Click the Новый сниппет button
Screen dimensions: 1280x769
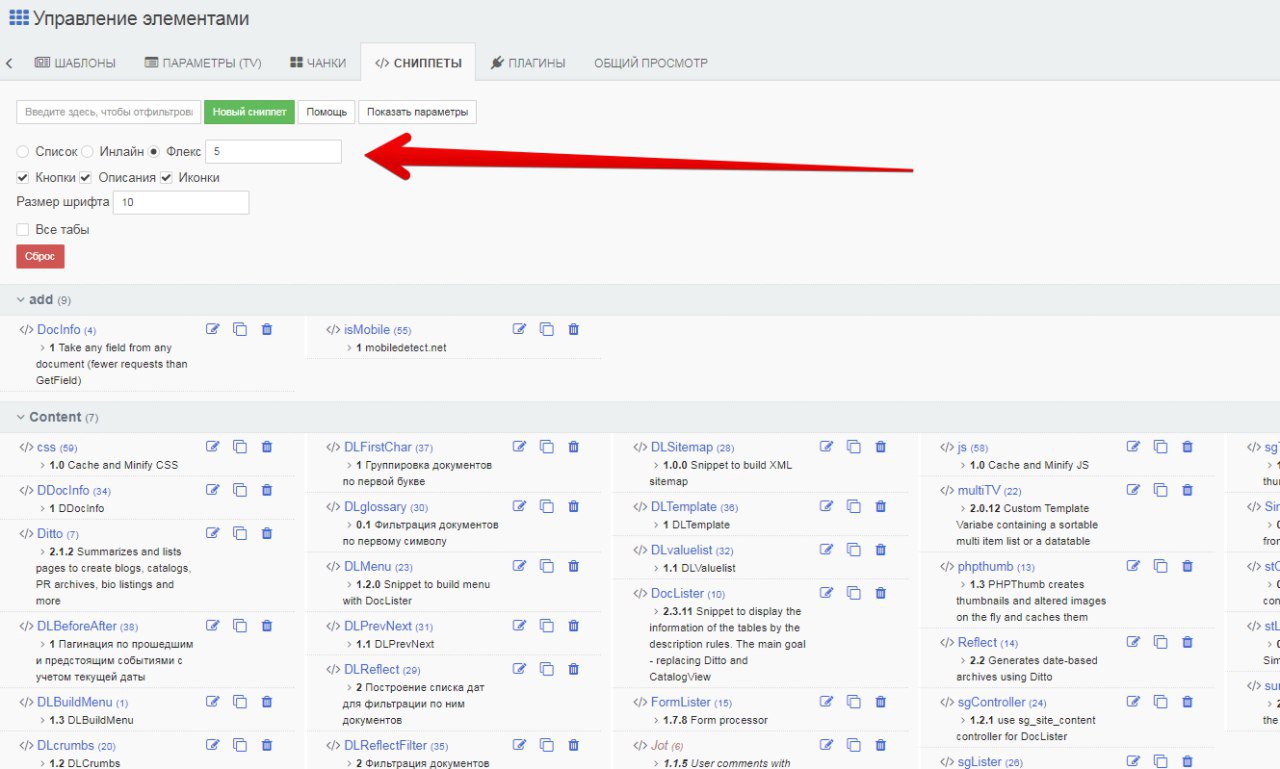point(249,112)
